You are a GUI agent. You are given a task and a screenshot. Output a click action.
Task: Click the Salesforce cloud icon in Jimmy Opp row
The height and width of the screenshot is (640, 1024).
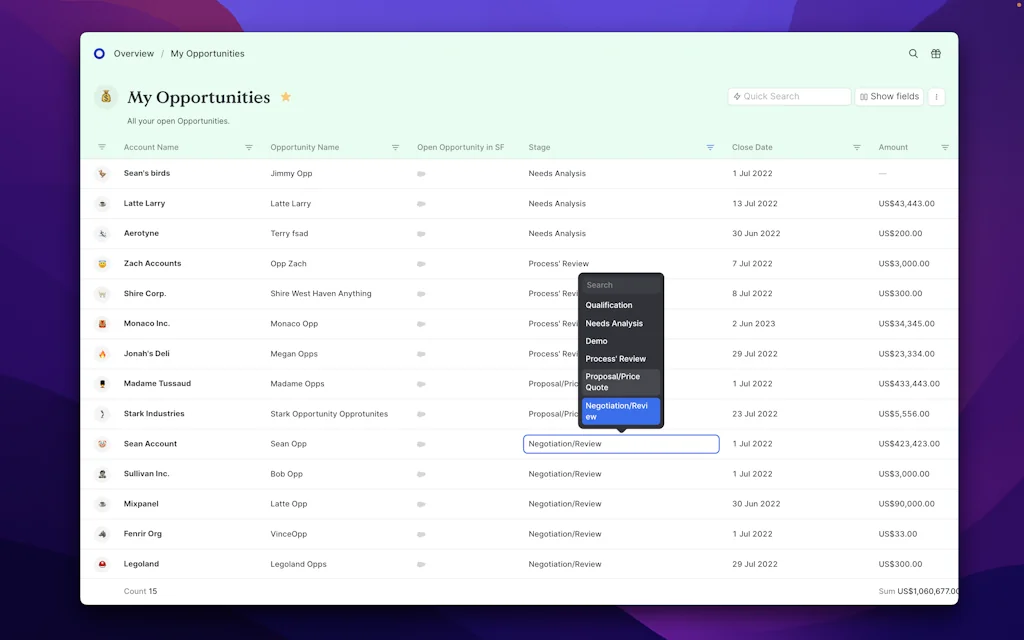421,173
